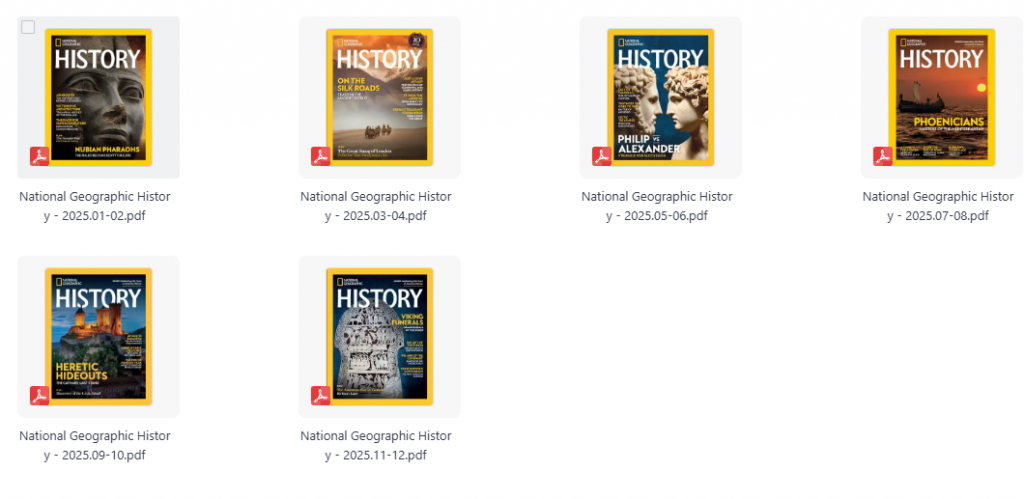
Task: Click the HISTORY title on the Phoenicians cover
Action: coord(941,59)
